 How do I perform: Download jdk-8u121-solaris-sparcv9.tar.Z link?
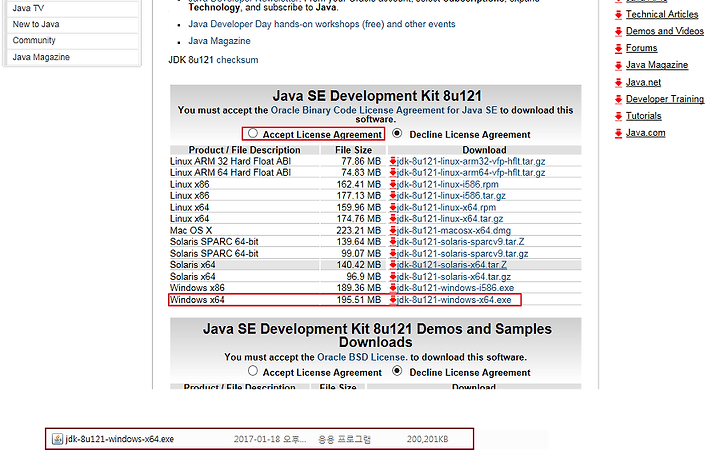click(x=461, y=242)
